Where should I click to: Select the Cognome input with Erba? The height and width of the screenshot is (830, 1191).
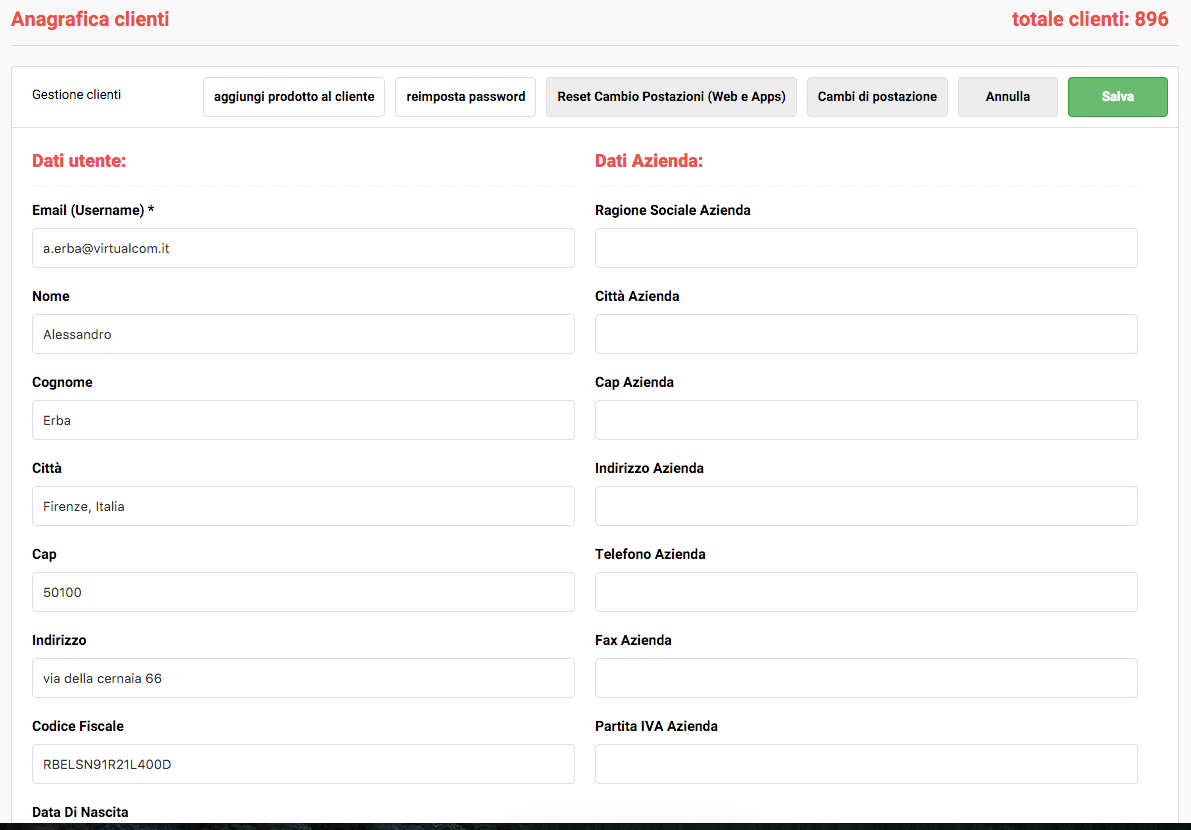click(x=303, y=420)
